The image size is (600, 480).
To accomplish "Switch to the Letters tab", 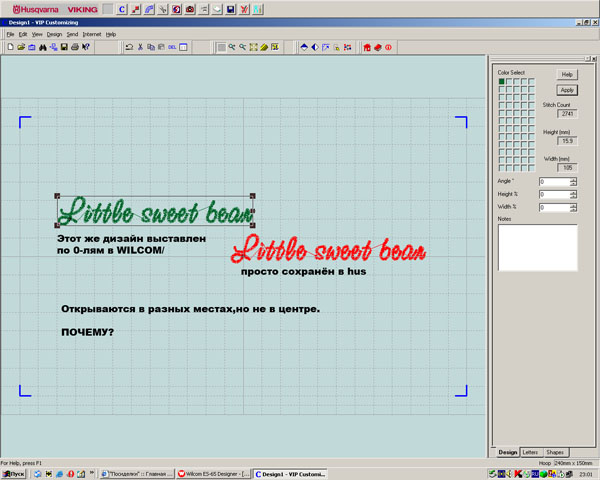I will point(530,452).
